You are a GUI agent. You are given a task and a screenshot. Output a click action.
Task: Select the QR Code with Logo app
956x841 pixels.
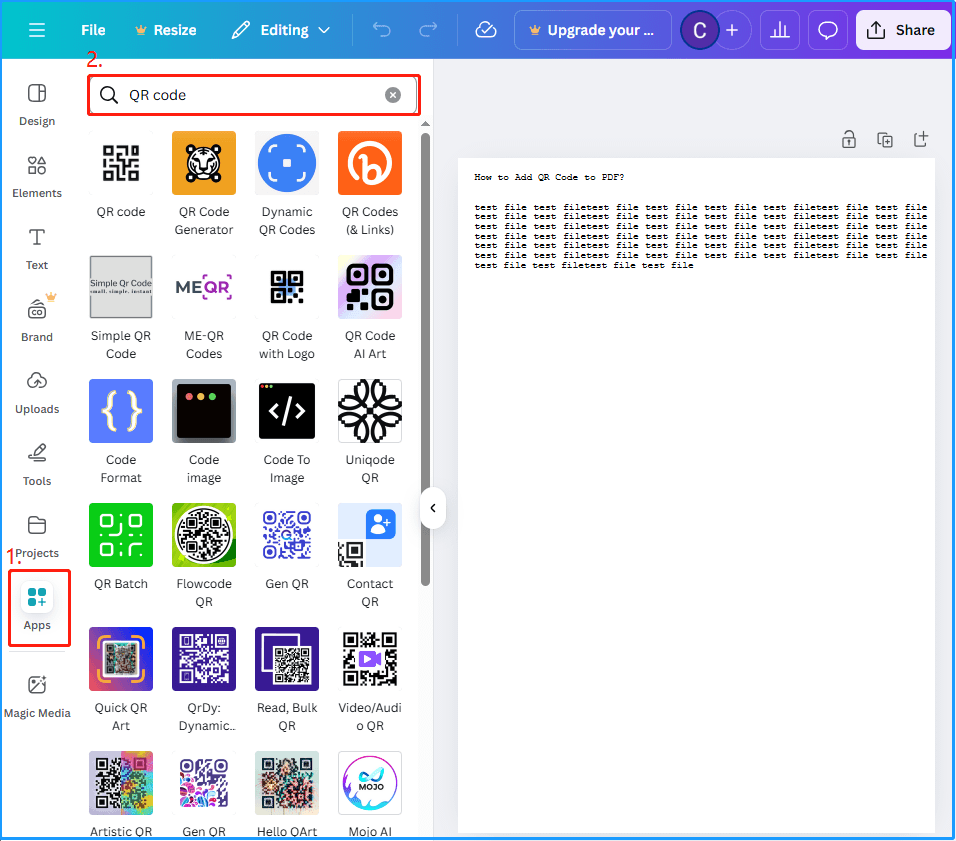point(287,309)
